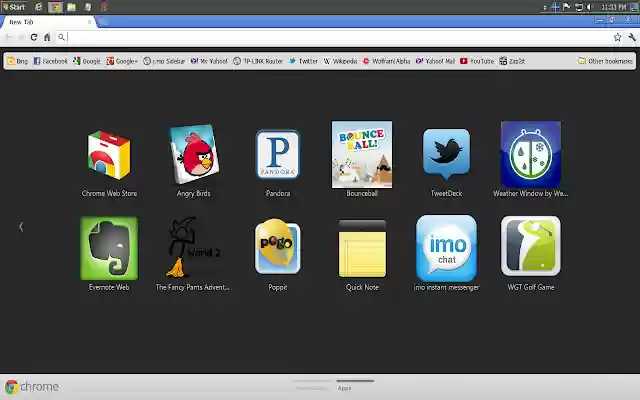Open the Wolfram|Alpha bookmark

click(386, 61)
